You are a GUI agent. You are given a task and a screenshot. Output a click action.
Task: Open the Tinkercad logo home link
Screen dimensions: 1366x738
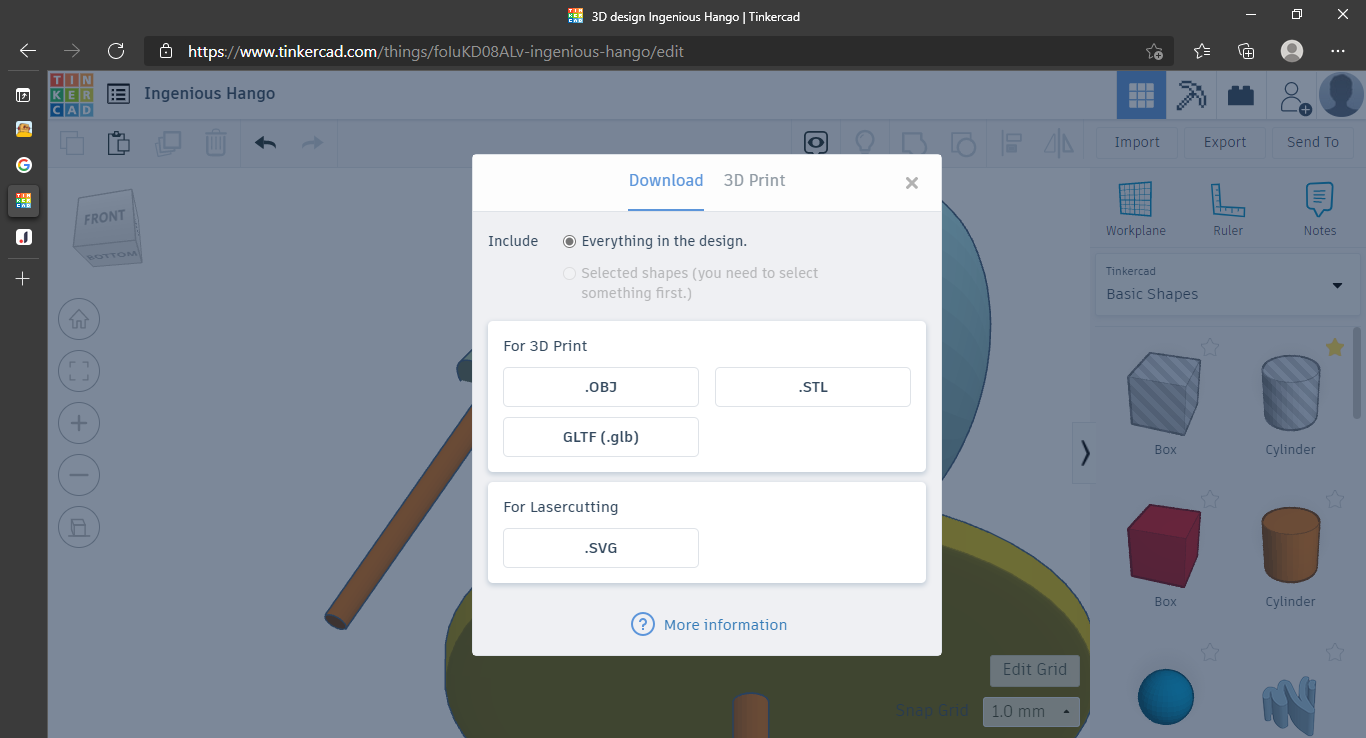pos(71,94)
